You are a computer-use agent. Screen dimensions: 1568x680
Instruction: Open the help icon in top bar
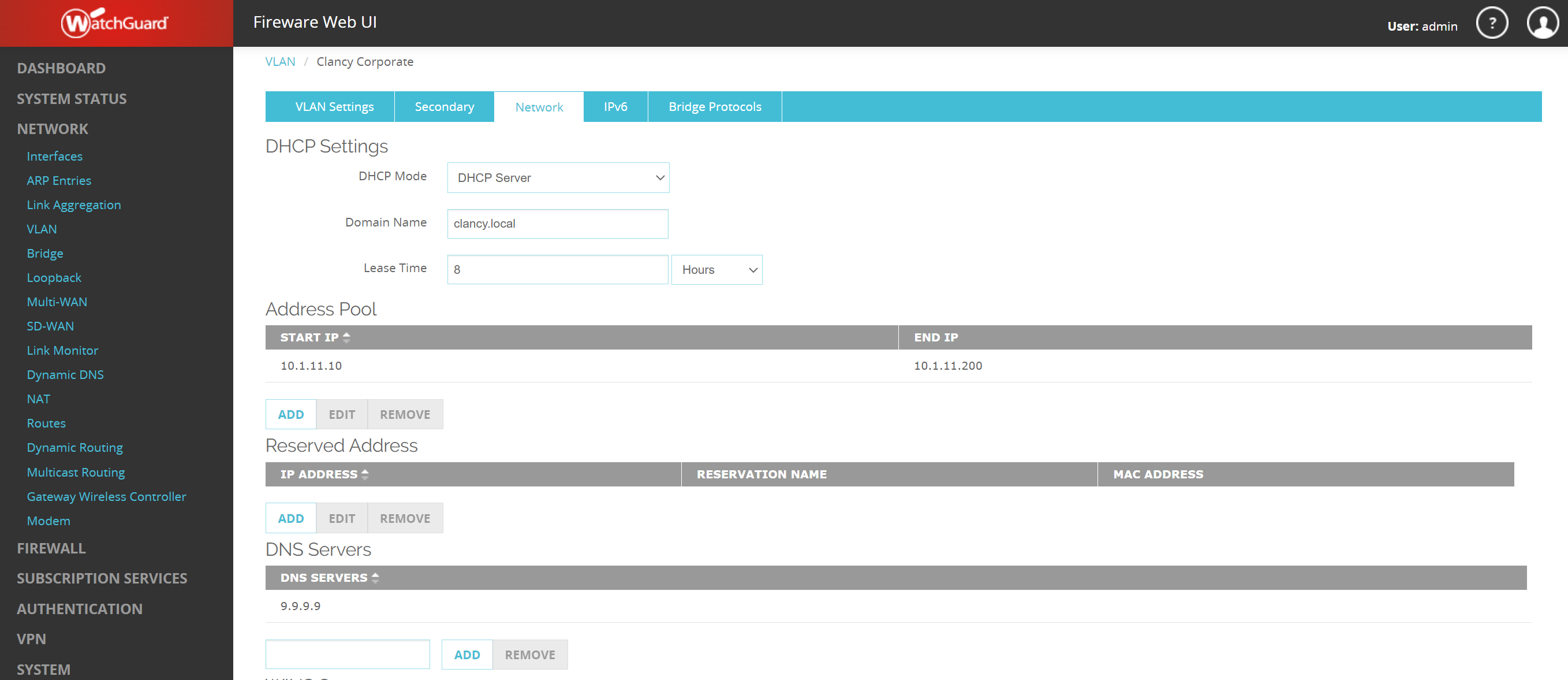point(1492,23)
